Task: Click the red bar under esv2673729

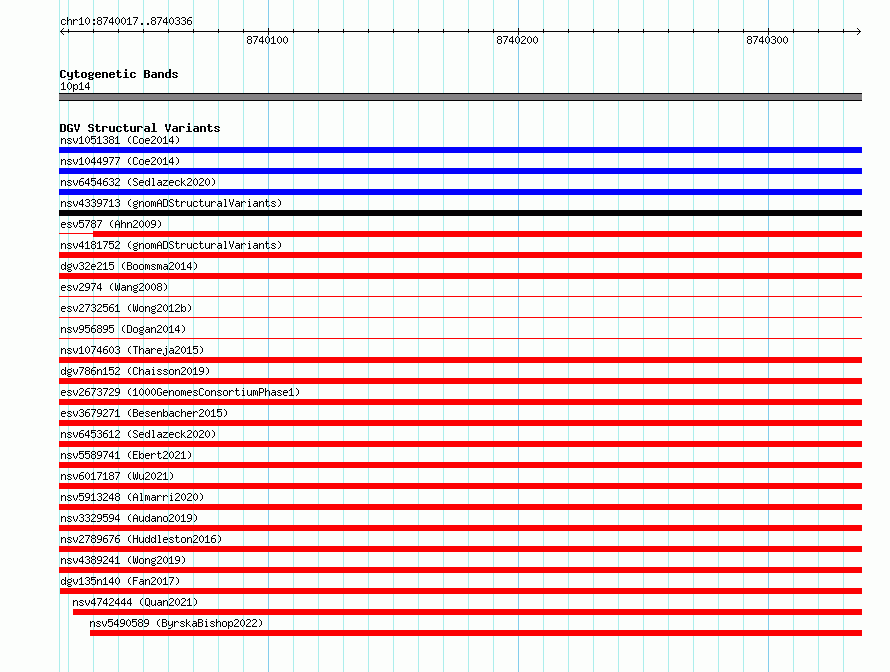Action: tap(460, 402)
